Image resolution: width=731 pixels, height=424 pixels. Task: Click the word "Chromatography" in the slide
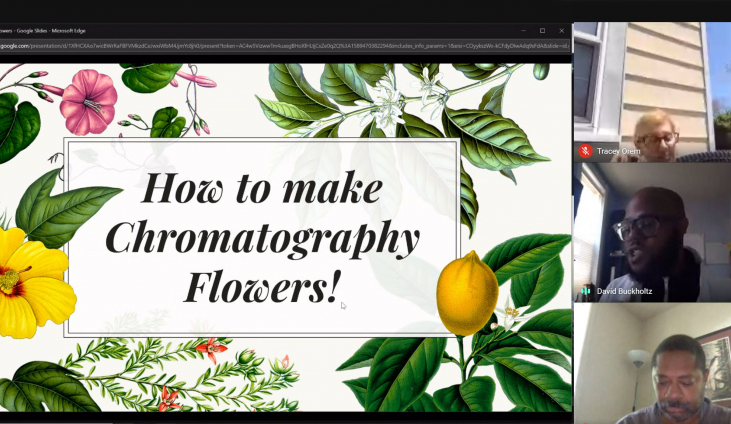[262, 238]
